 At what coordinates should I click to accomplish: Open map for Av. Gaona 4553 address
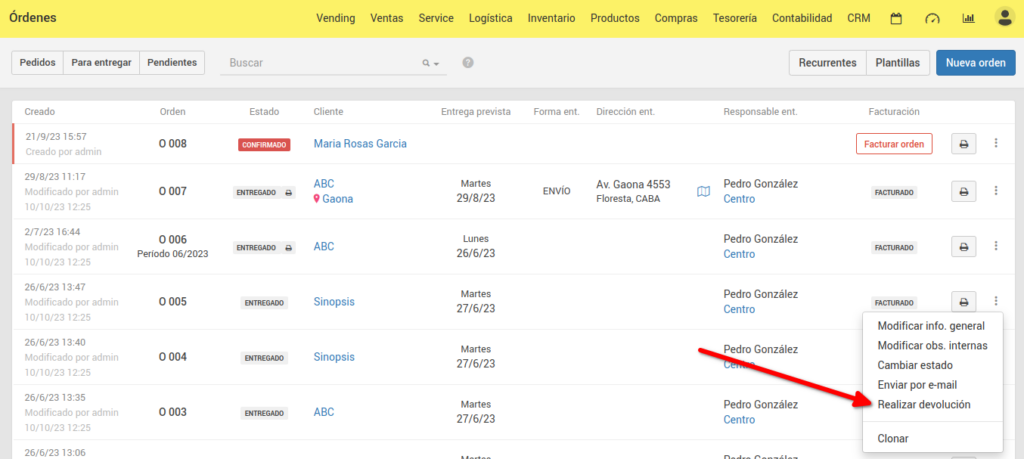click(x=703, y=191)
